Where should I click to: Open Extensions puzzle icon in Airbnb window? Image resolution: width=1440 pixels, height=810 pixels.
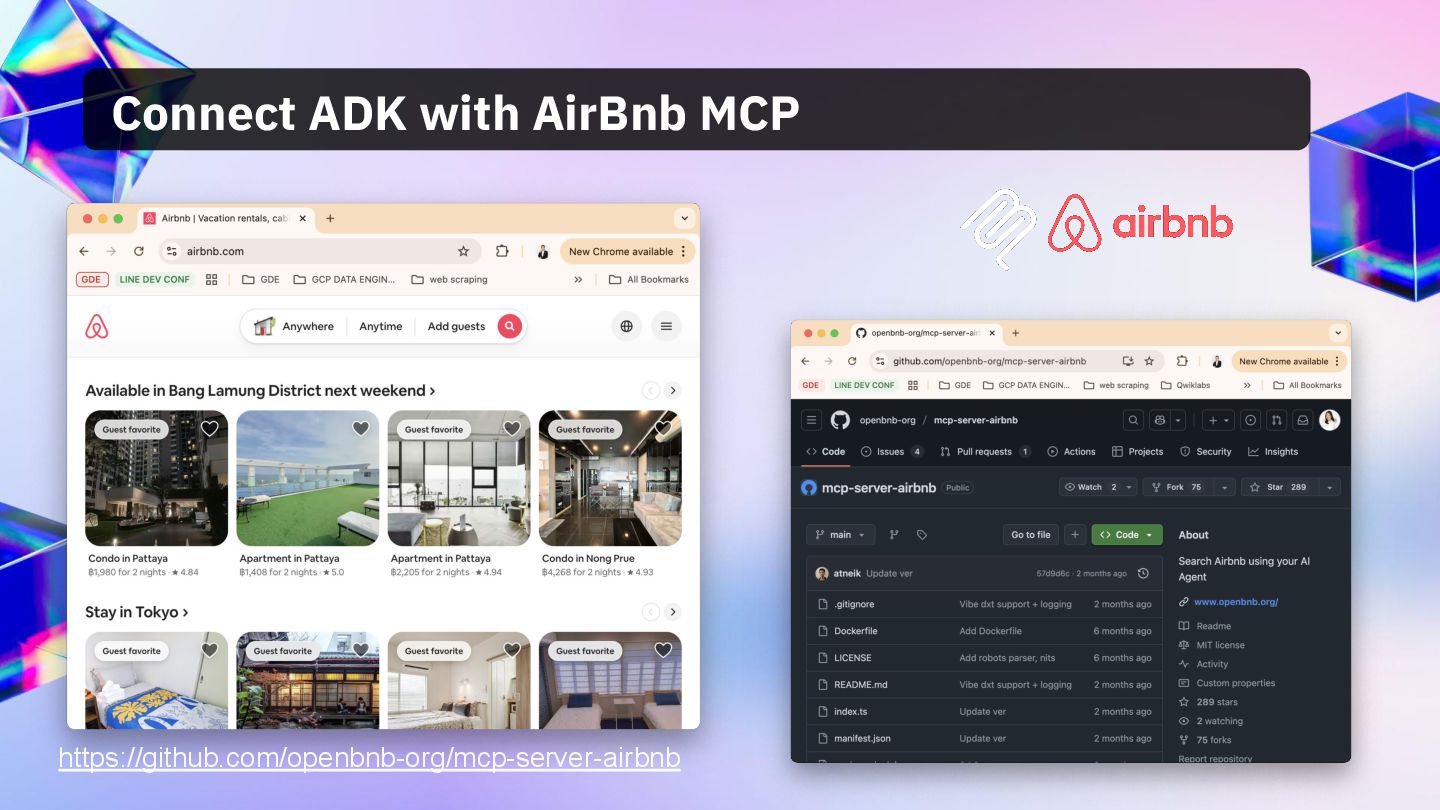pyautogui.click(x=502, y=251)
